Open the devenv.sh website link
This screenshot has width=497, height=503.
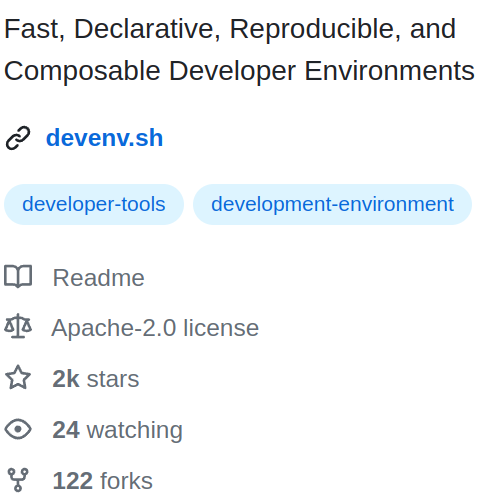tap(104, 138)
